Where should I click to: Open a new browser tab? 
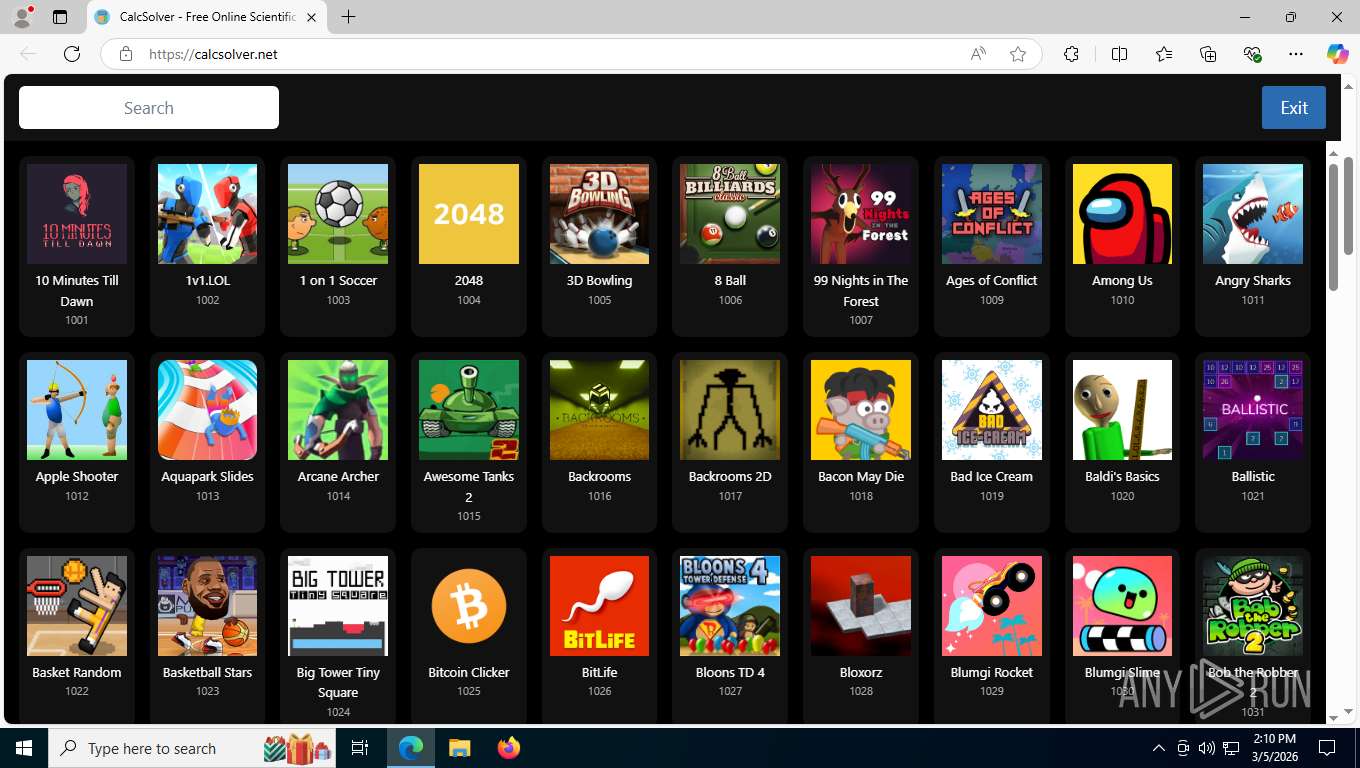[348, 17]
